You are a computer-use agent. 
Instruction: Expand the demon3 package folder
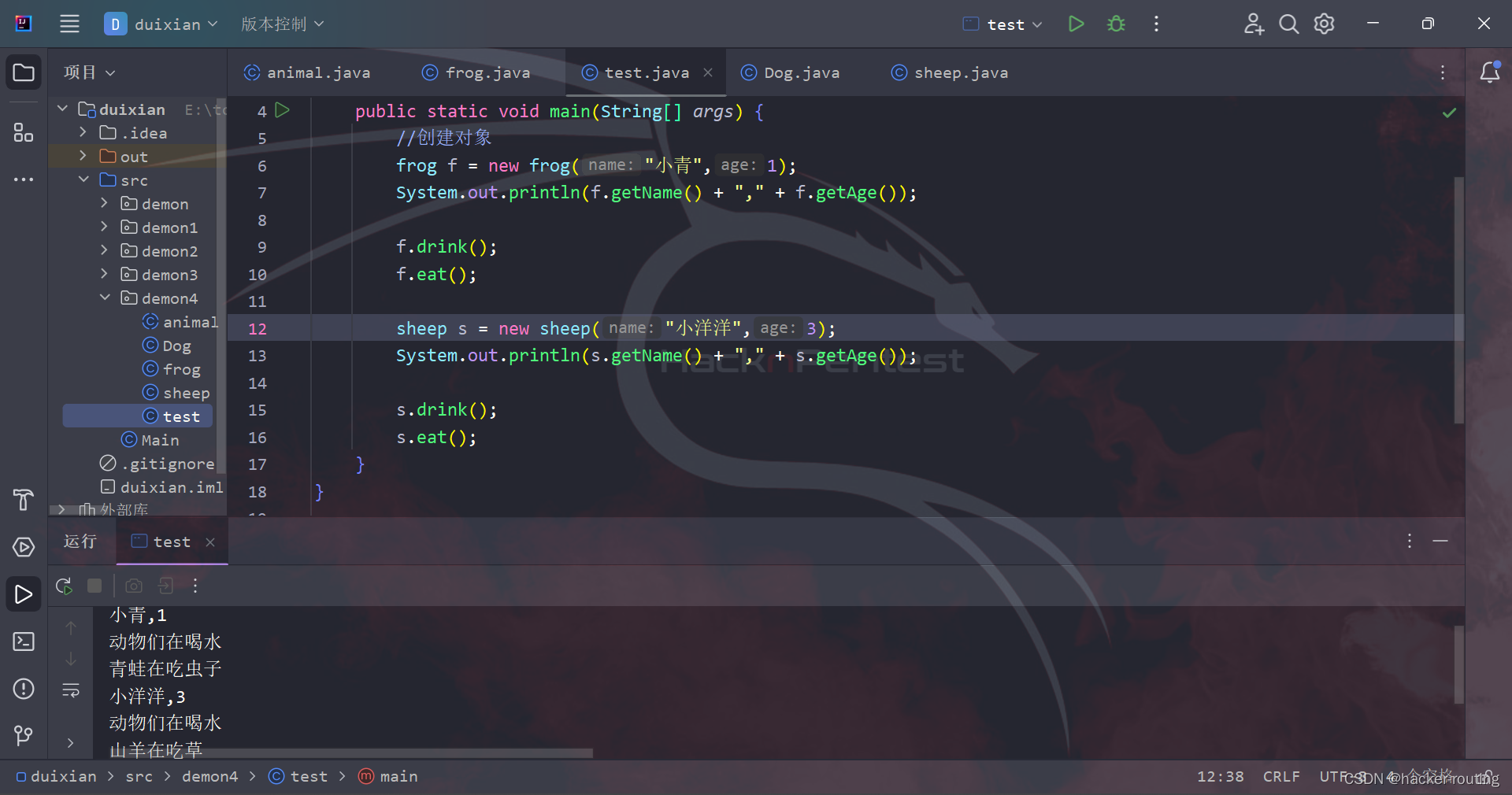(104, 274)
